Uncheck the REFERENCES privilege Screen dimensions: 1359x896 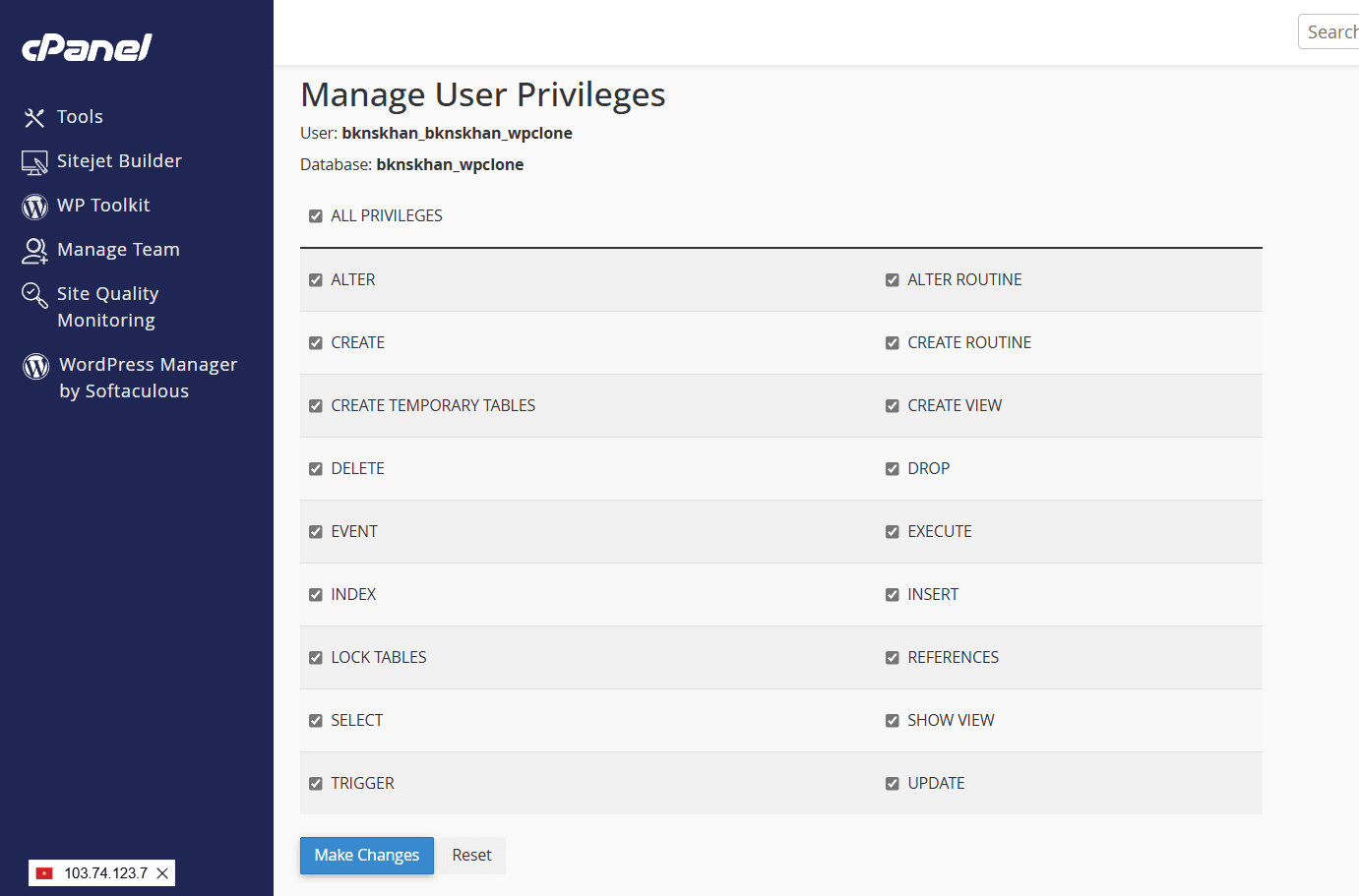click(x=893, y=658)
